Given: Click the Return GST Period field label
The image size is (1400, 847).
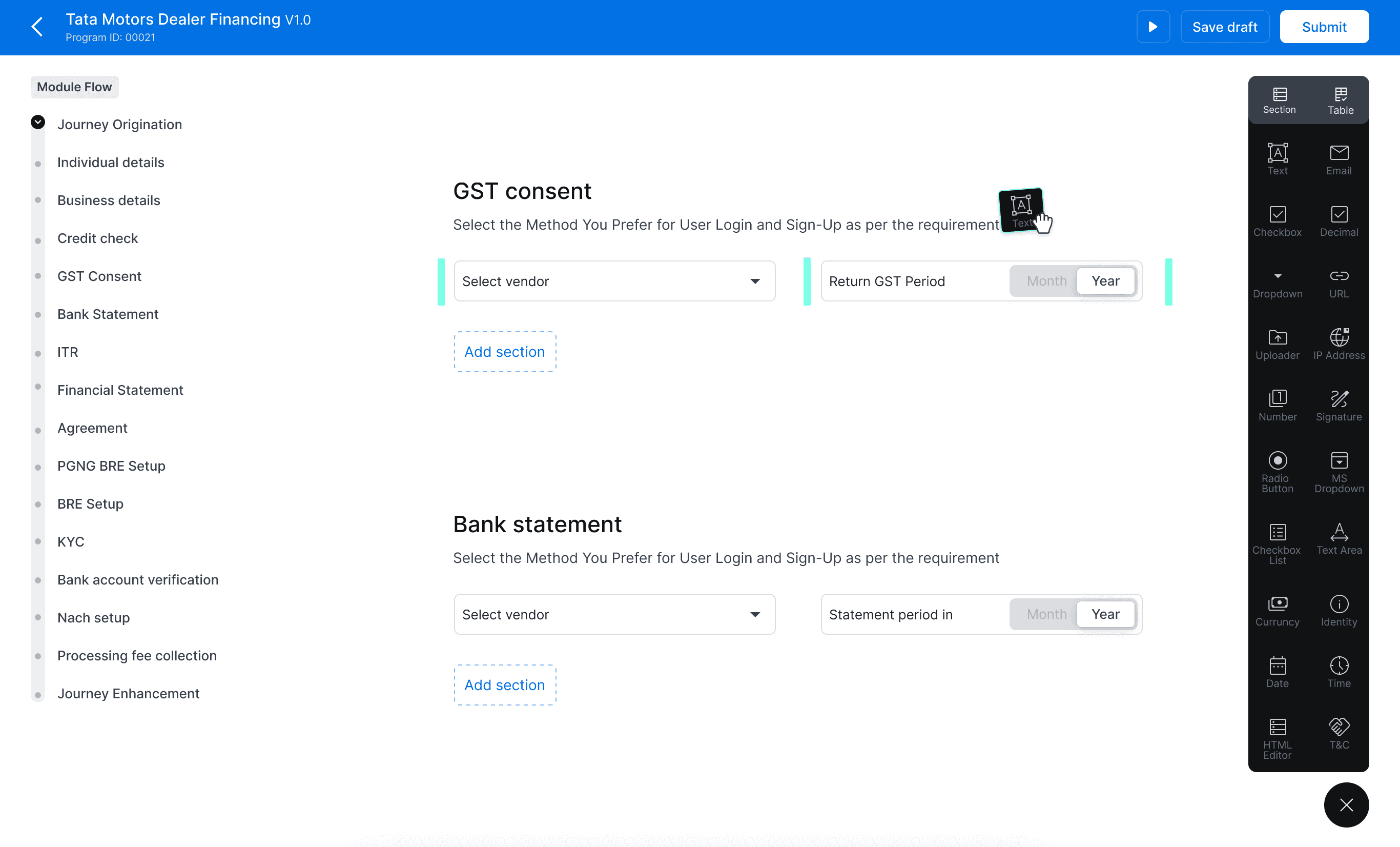Looking at the screenshot, I should tap(887, 281).
